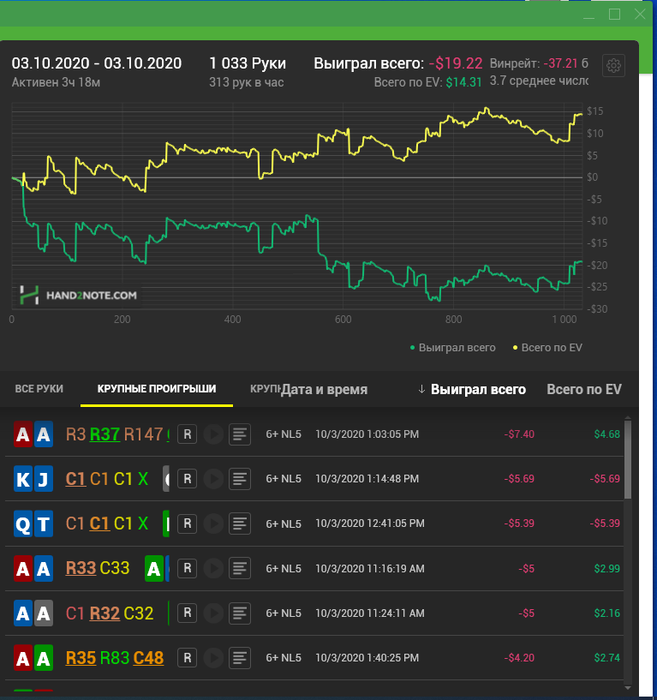Image resolution: width=657 pixels, height=700 pixels.
Task: Select the KJ hole cards
Action: pos(33,479)
